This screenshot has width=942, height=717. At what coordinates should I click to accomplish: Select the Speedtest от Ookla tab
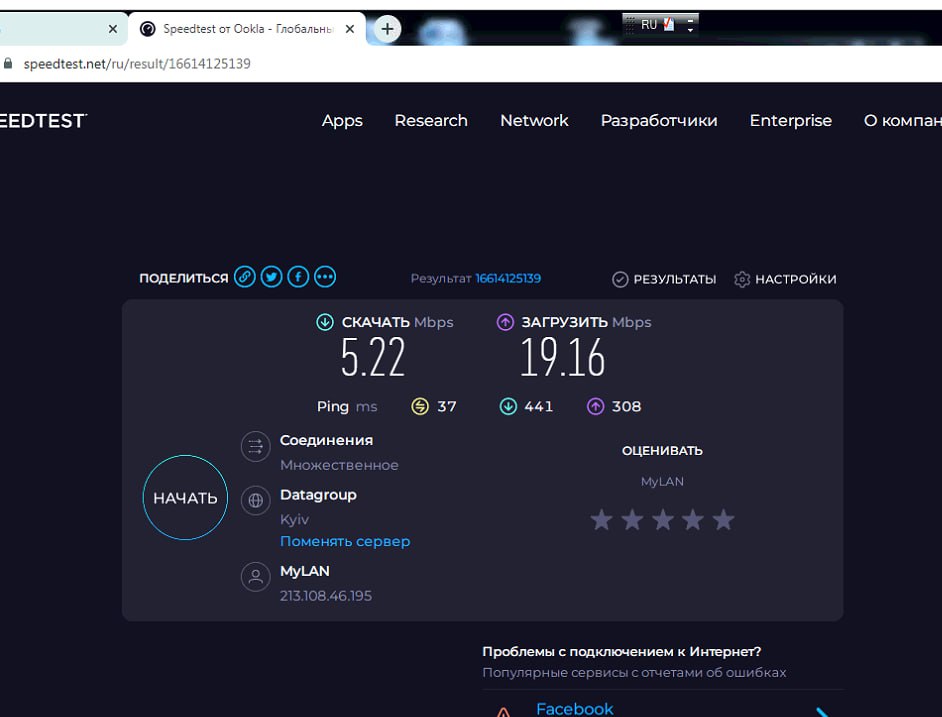tap(247, 29)
